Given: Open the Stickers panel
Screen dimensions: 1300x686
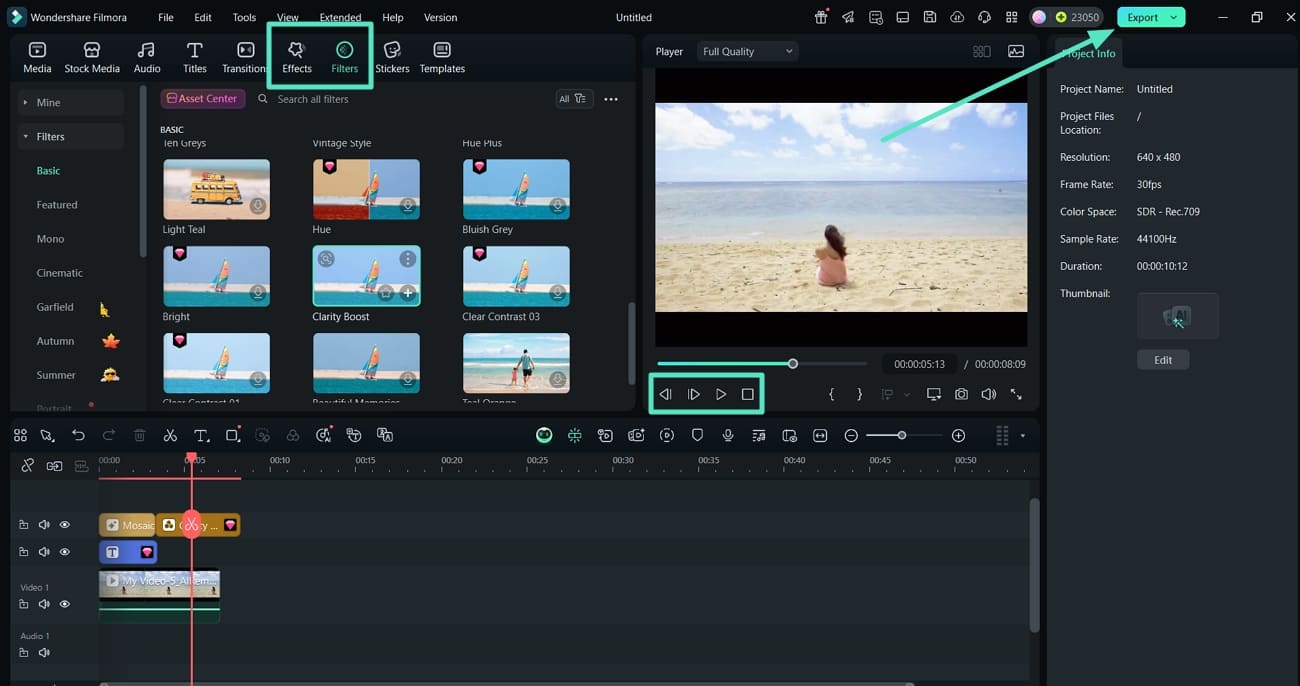Looking at the screenshot, I should tap(392, 57).
